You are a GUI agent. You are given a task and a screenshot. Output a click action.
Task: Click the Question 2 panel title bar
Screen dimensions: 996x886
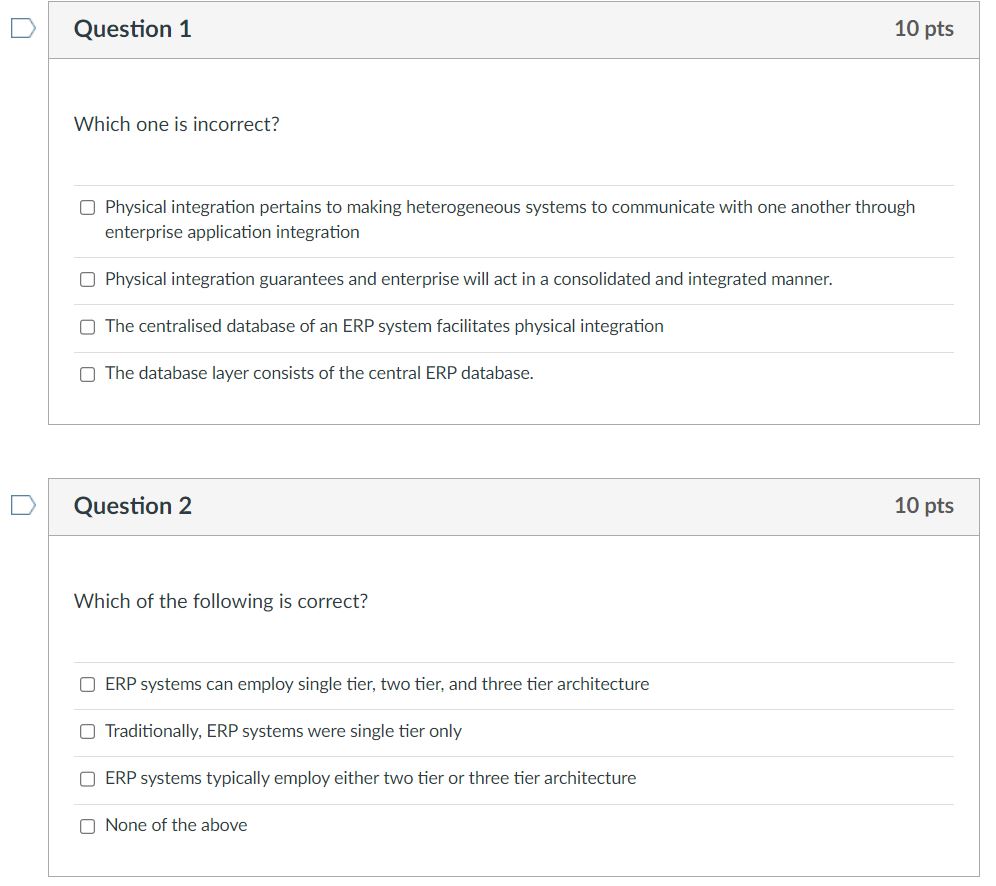tap(500, 506)
